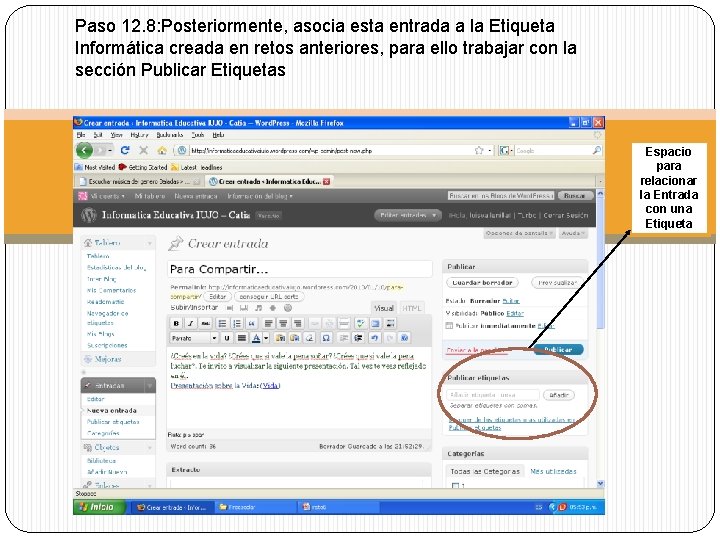Choose text color with the A icon
This screenshot has height=540, width=720.
(x=256, y=338)
